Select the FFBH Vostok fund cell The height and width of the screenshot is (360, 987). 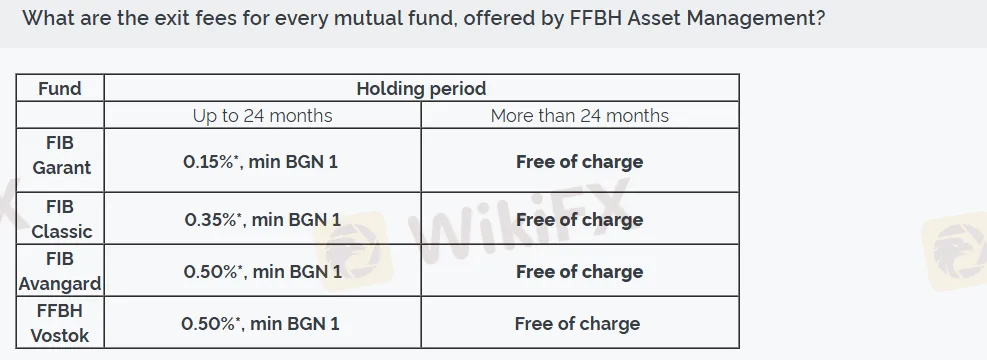pyautogui.click(x=60, y=322)
